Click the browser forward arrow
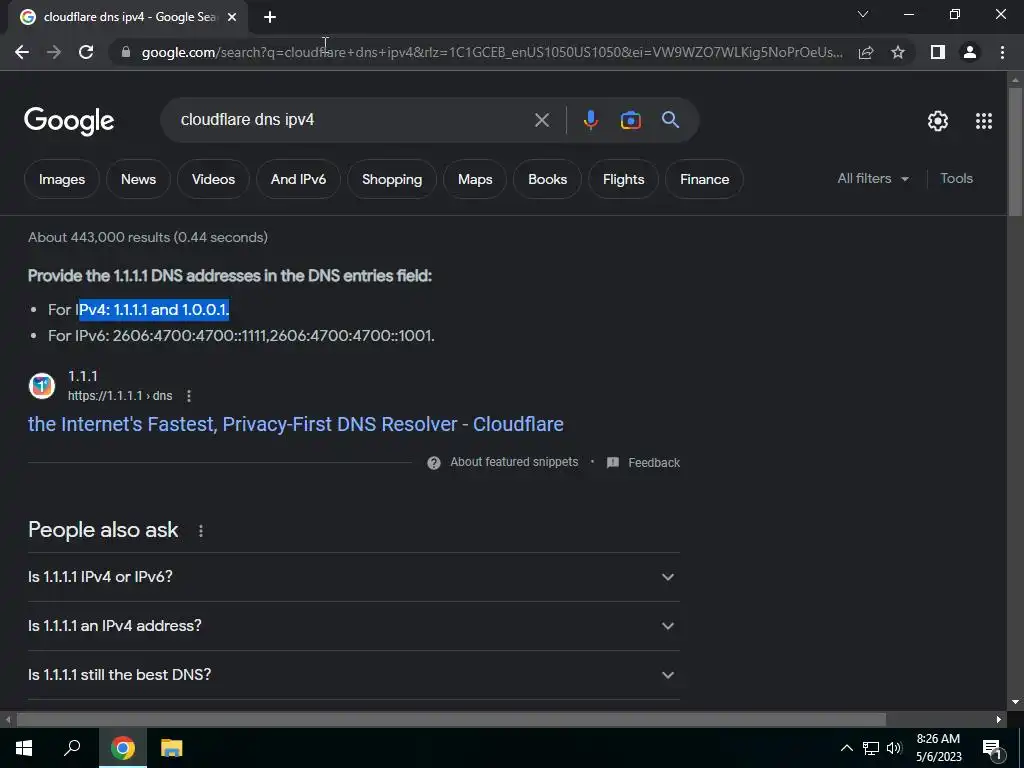This screenshot has height=768, width=1024. pos(54,52)
